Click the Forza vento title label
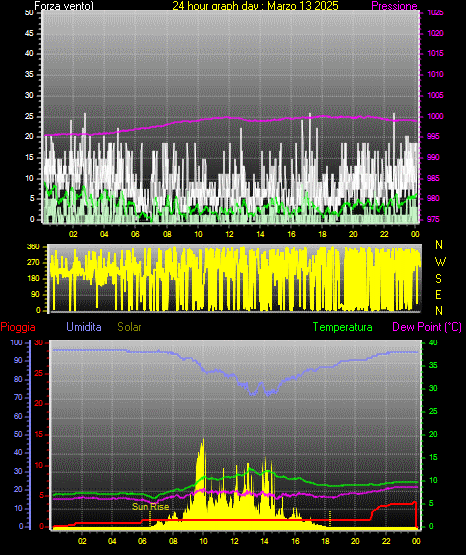This screenshot has width=466, height=555. point(64,6)
